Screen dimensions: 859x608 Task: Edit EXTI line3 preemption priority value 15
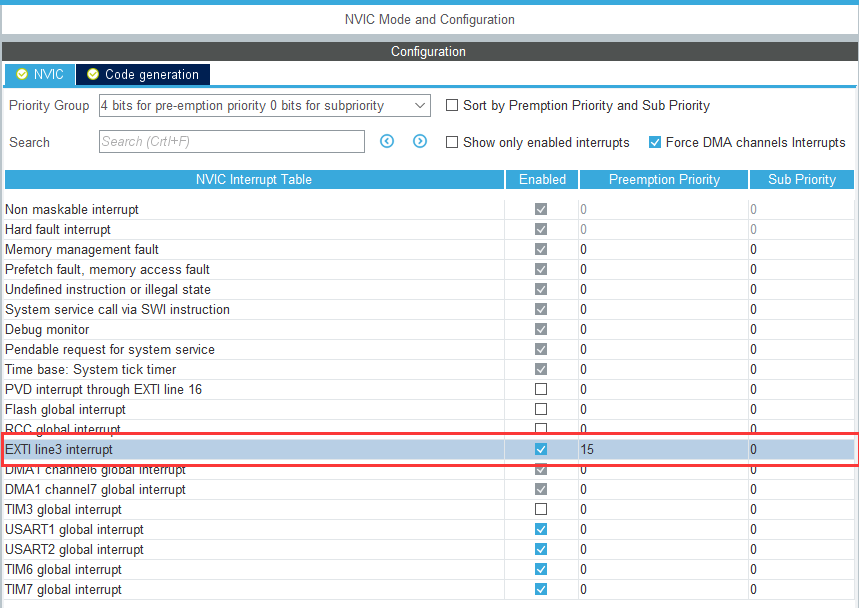[x=663, y=450]
